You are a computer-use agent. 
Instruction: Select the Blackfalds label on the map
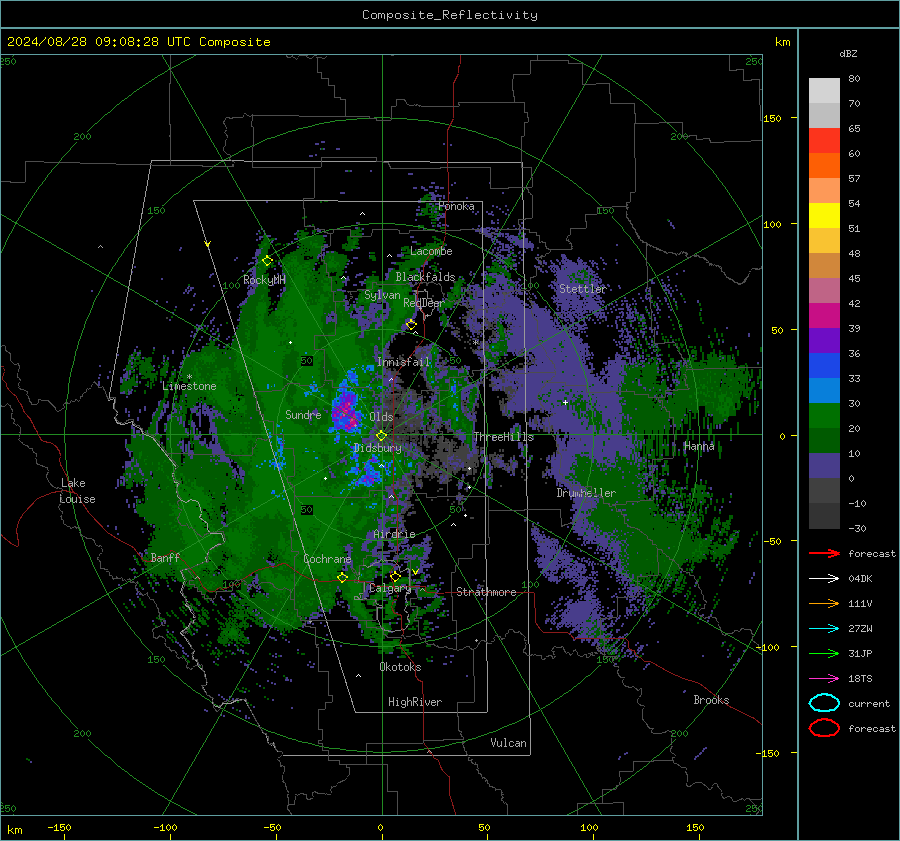tap(425, 277)
